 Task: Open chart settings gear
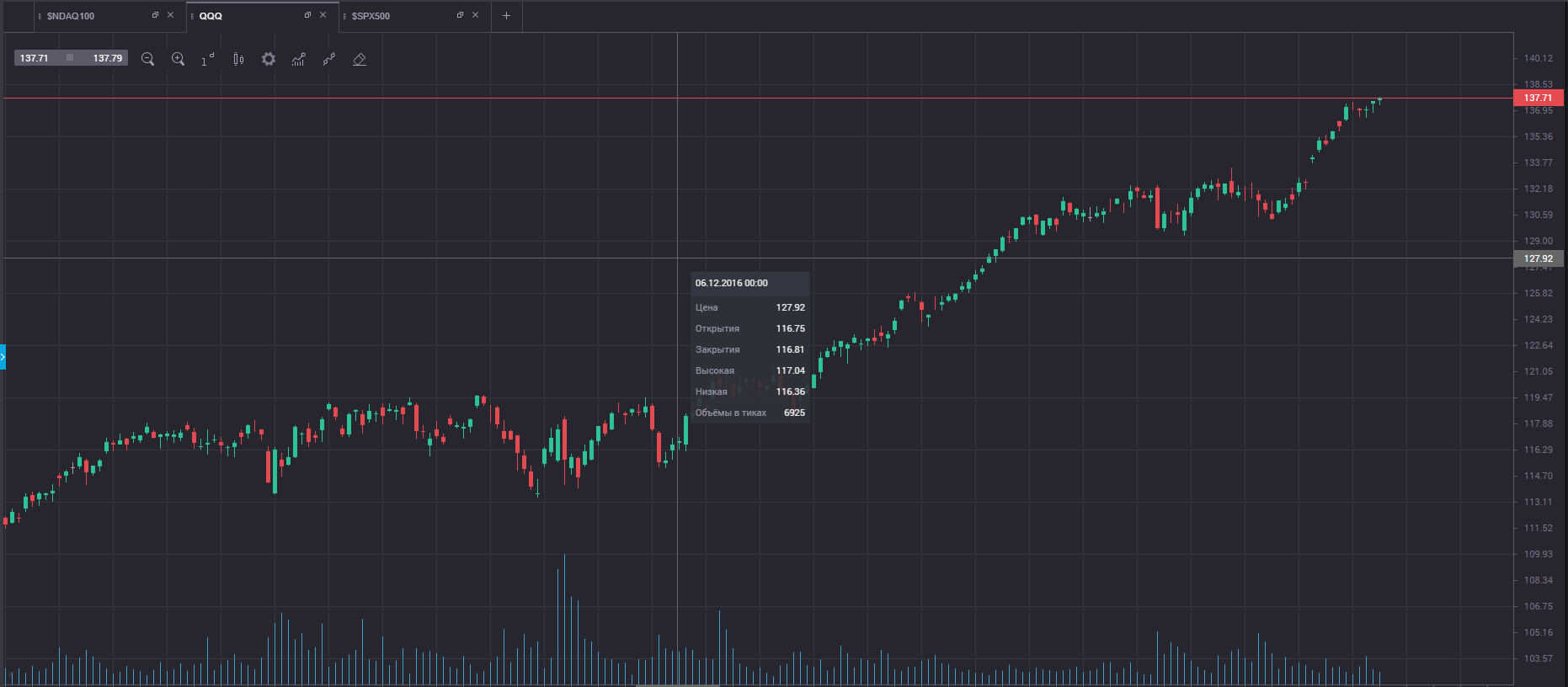tap(269, 59)
